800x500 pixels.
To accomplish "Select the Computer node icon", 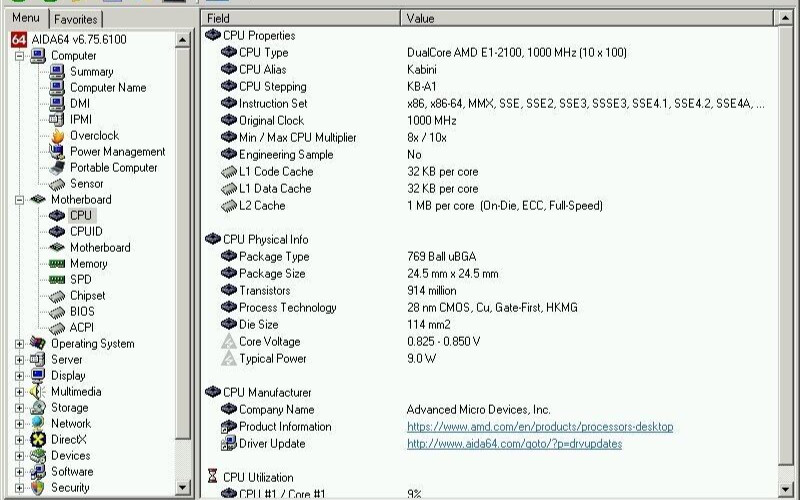I will click(38, 56).
